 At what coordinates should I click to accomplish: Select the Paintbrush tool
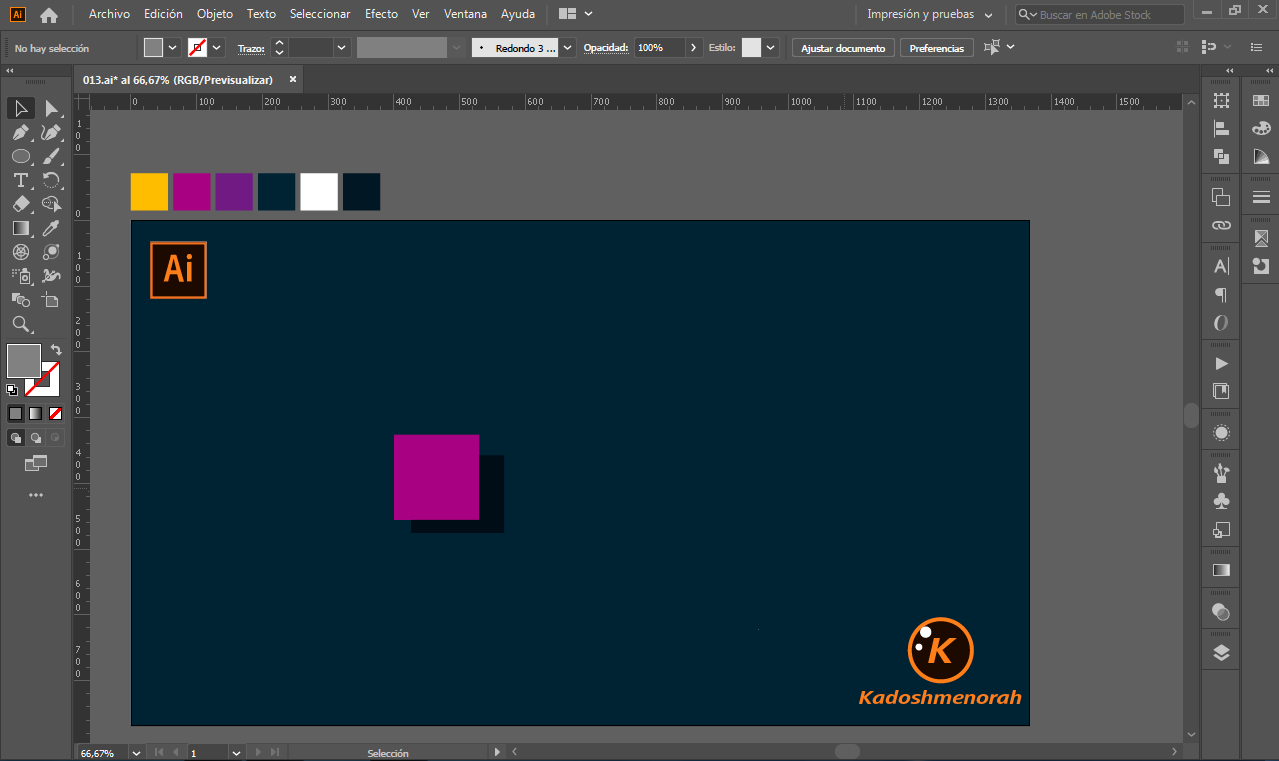(x=51, y=156)
